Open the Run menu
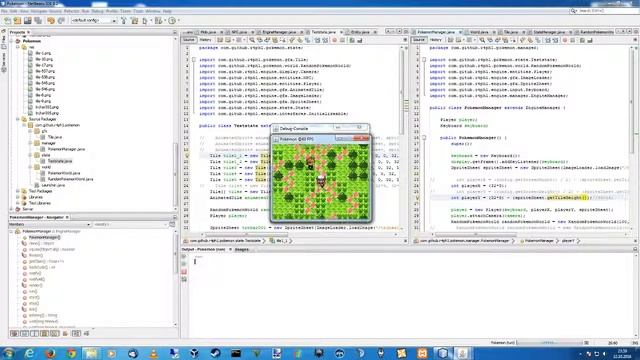This screenshot has height=360, width=640. coord(85,11)
